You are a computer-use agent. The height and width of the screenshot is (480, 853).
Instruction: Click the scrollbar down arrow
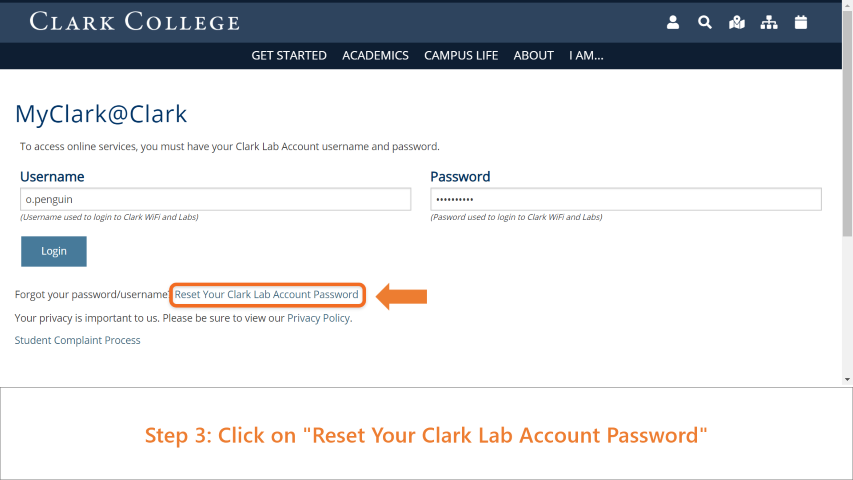click(848, 379)
